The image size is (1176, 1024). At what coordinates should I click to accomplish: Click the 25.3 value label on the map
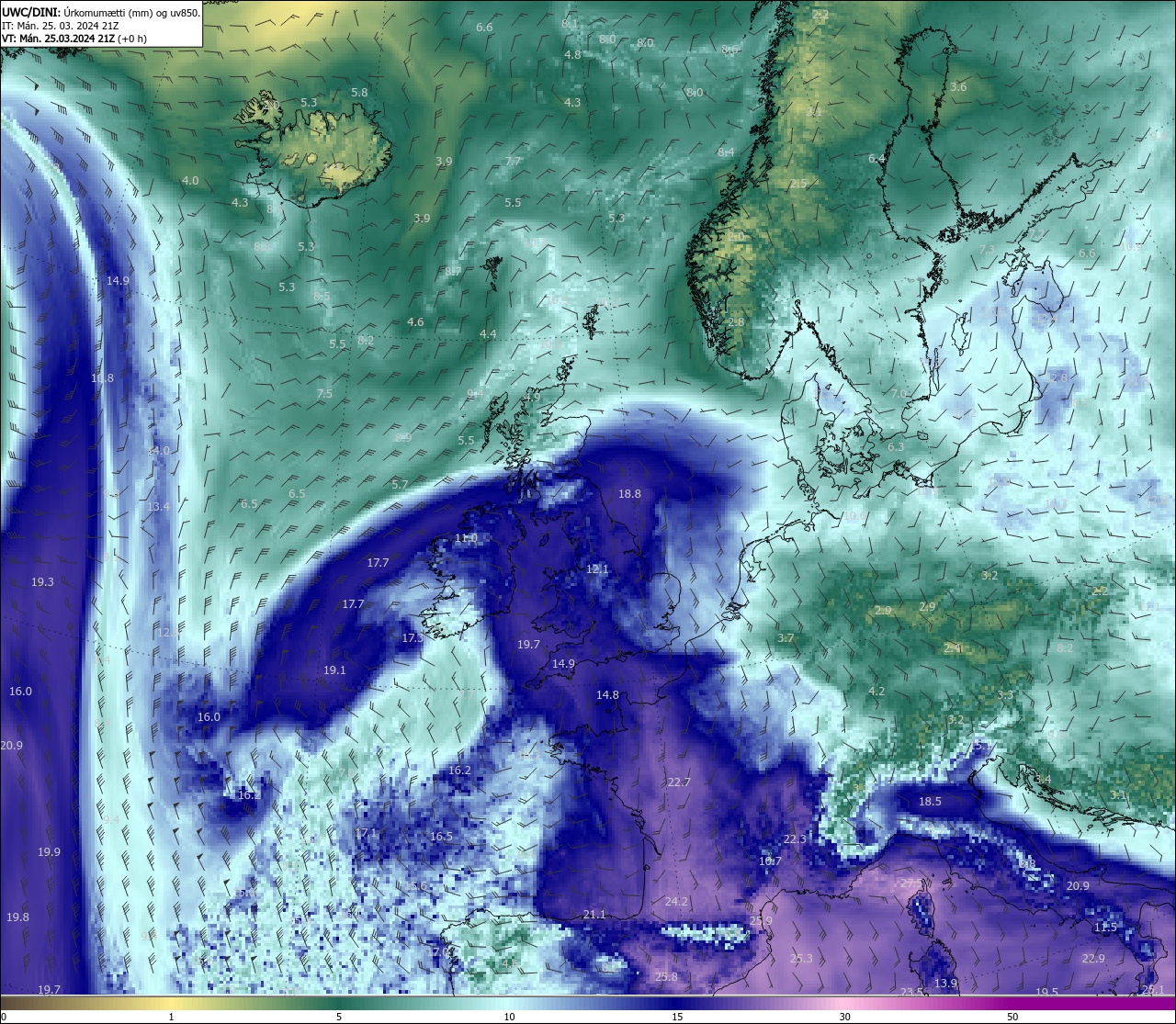pyautogui.click(x=801, y=958)
